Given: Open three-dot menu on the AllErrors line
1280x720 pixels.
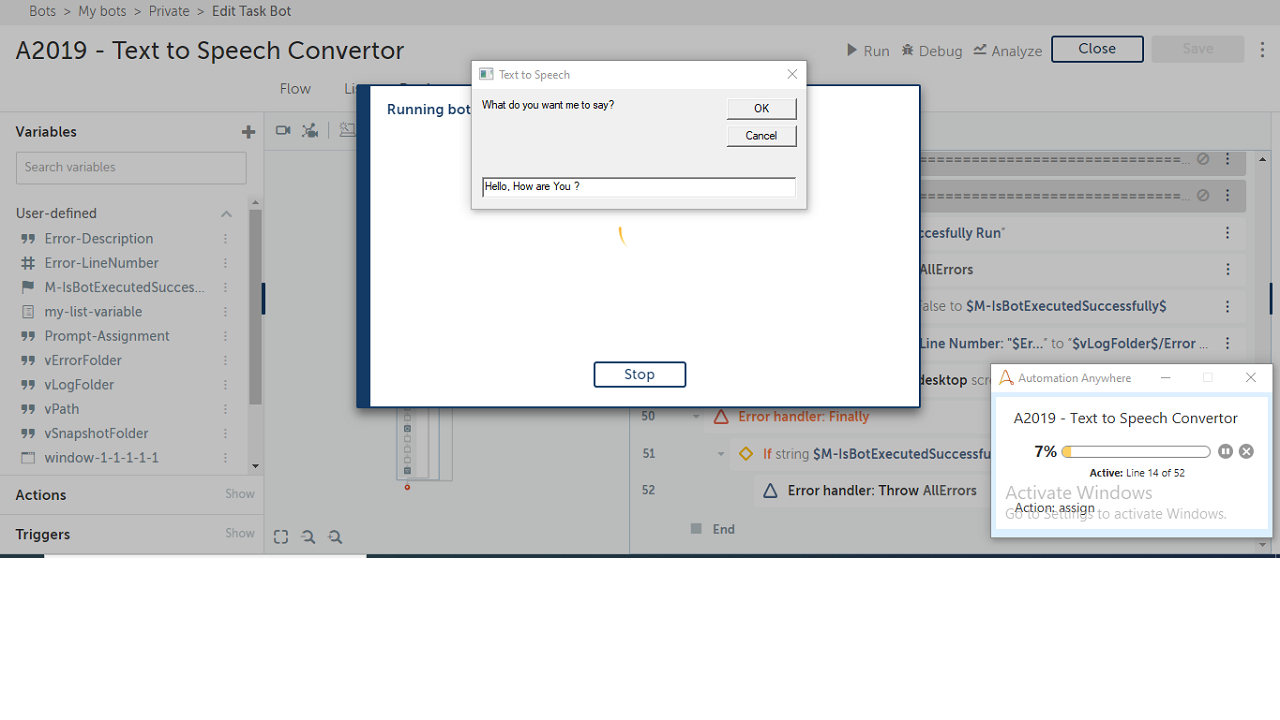Looking at the screenshot, I should pos(1228,270).
